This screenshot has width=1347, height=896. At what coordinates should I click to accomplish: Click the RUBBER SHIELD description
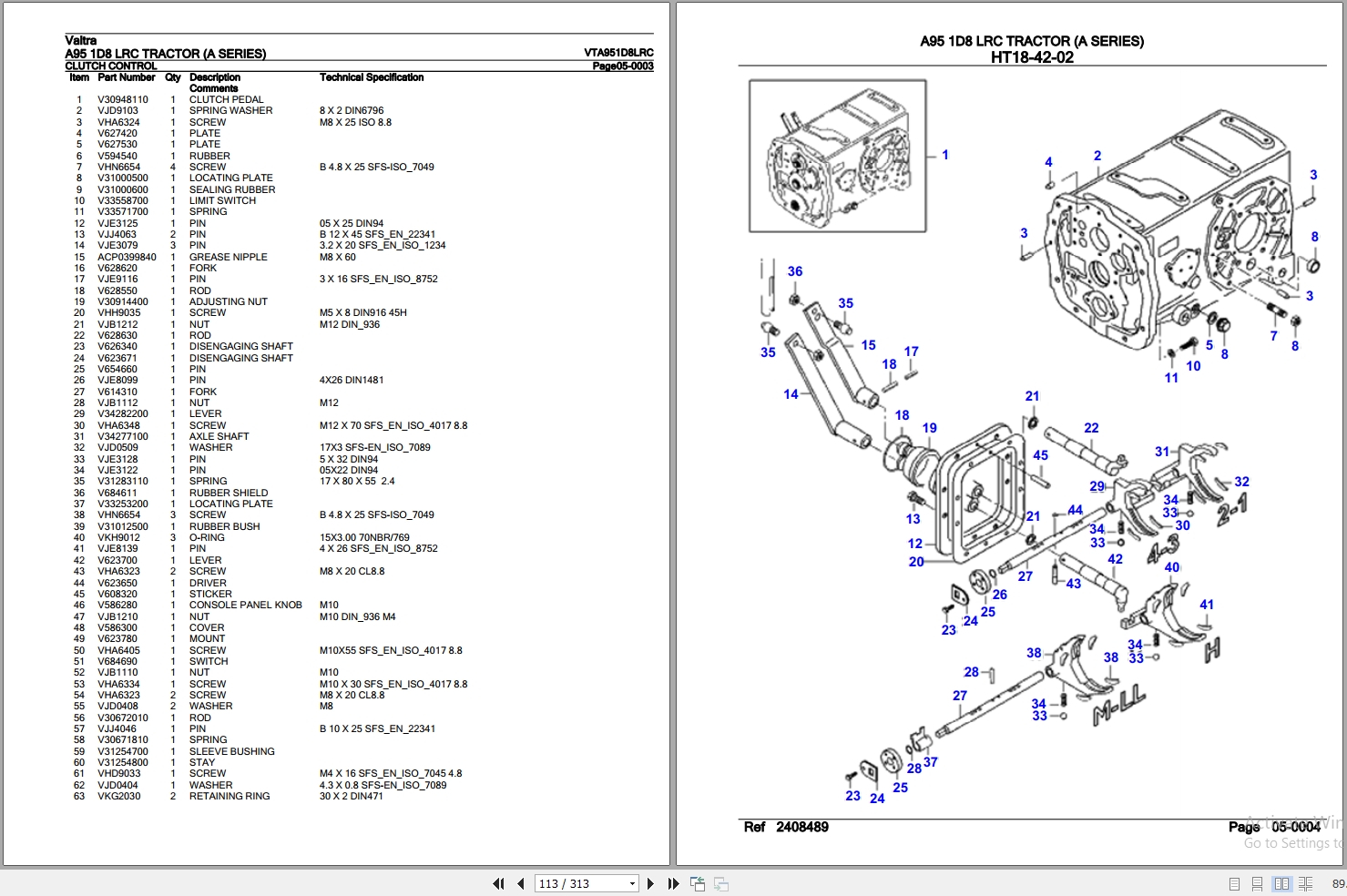pyautogui.click(x=229, y=493)
